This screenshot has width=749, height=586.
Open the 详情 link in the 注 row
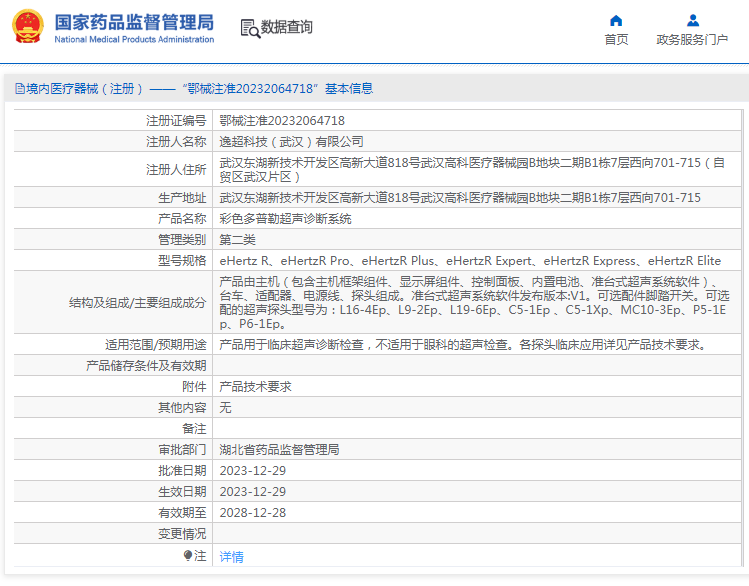231,556
